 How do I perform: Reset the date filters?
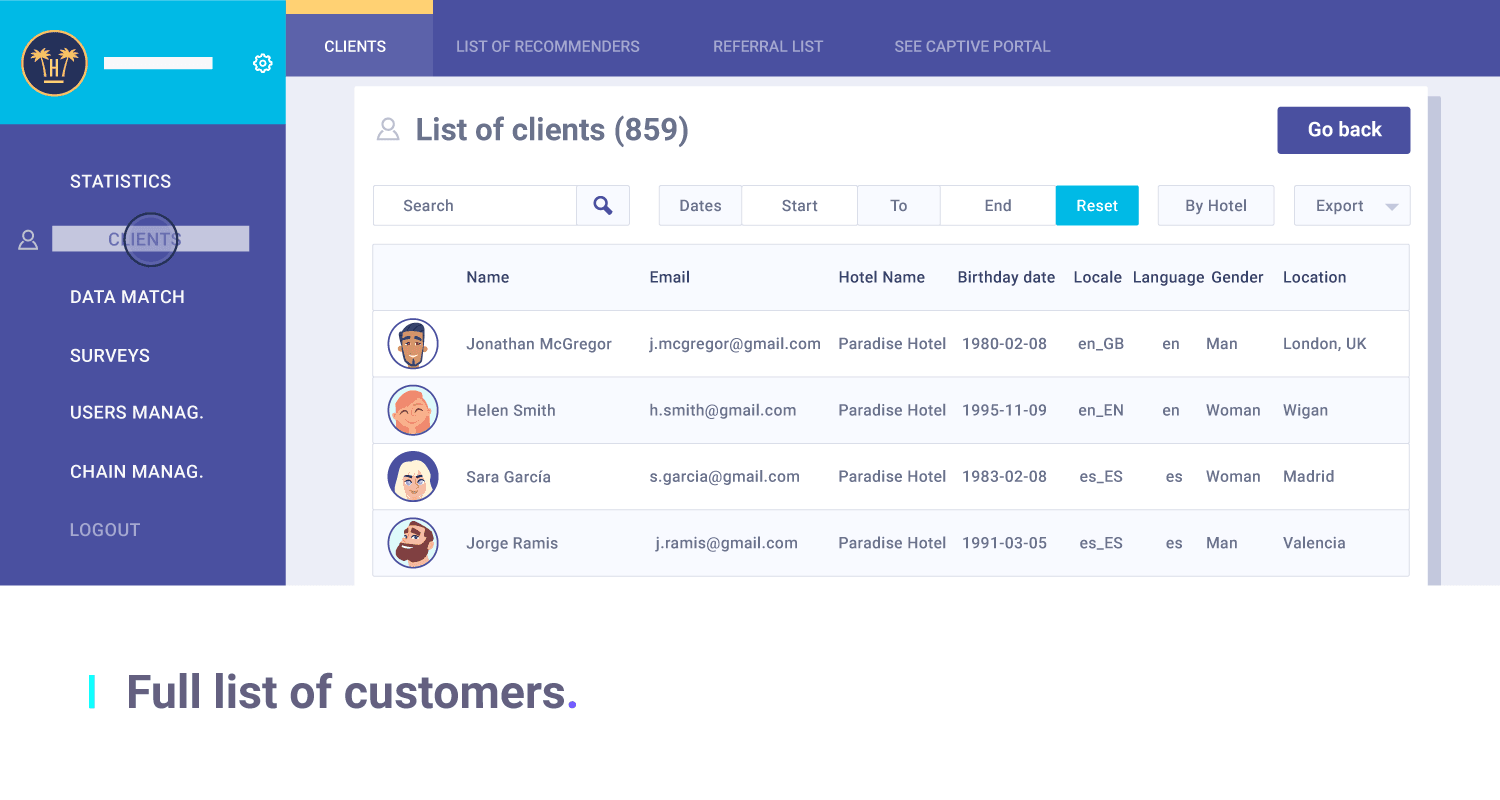[1097, 206]
